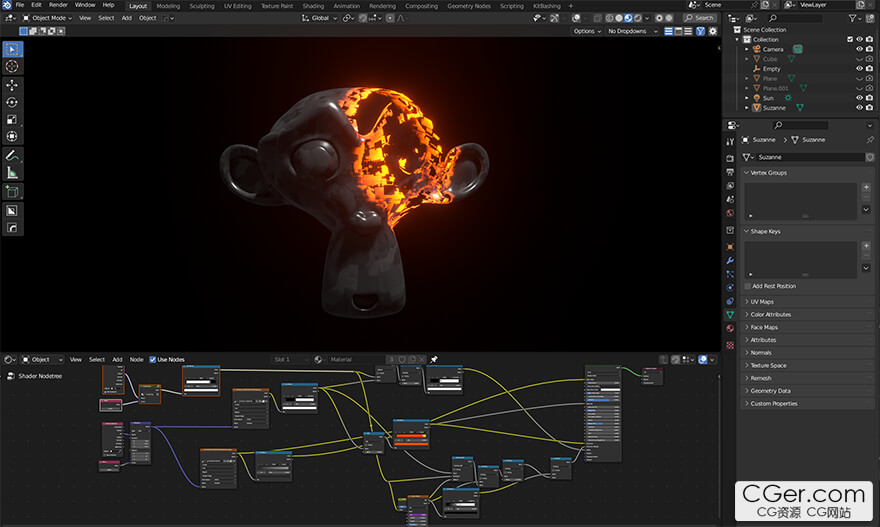The height and width of the screenshot is (527, 880).
Task: Select rendered viewport shading mode
Action: pos(638,18)
